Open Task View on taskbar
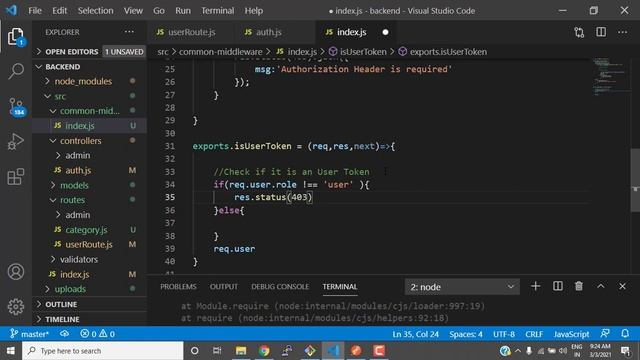640x360 pixels. (217, 351)
